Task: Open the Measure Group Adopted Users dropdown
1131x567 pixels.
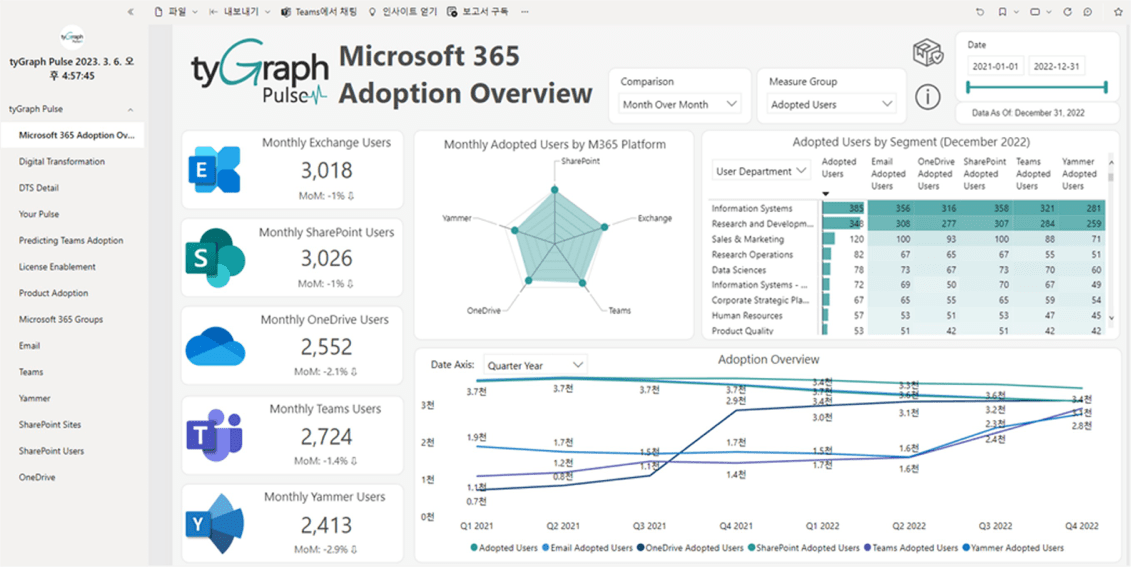Action: point(831,104)
